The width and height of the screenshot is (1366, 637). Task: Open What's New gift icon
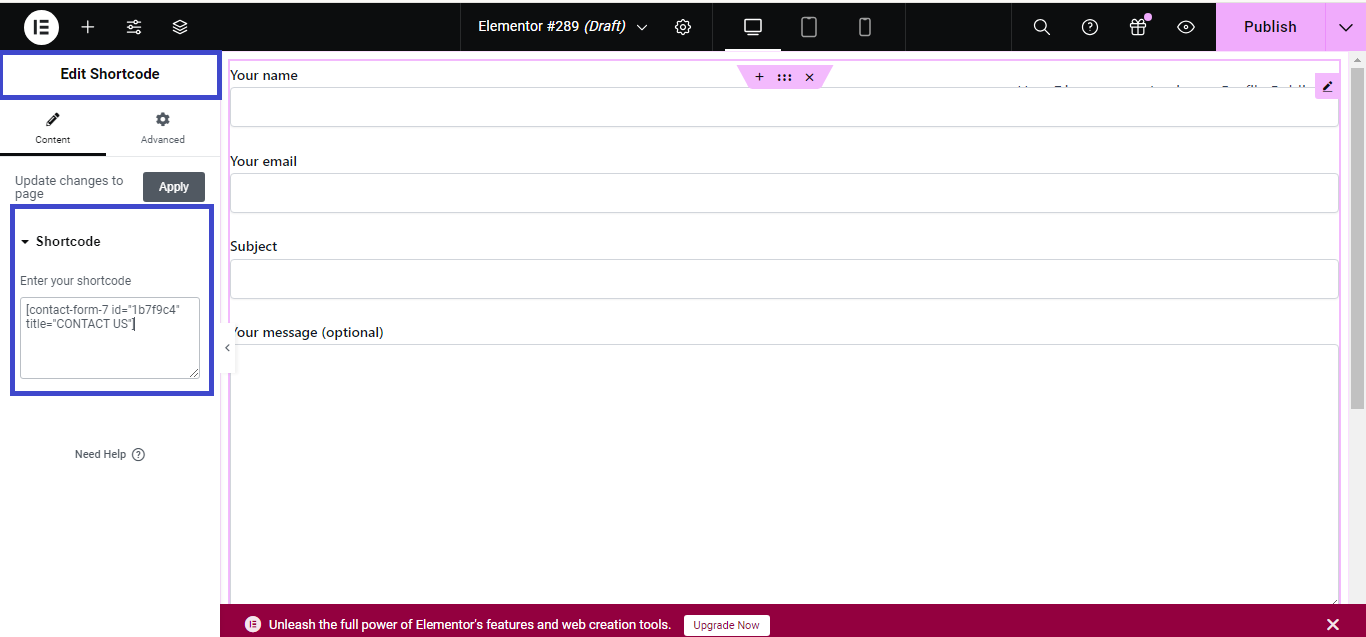(1138, 27)
